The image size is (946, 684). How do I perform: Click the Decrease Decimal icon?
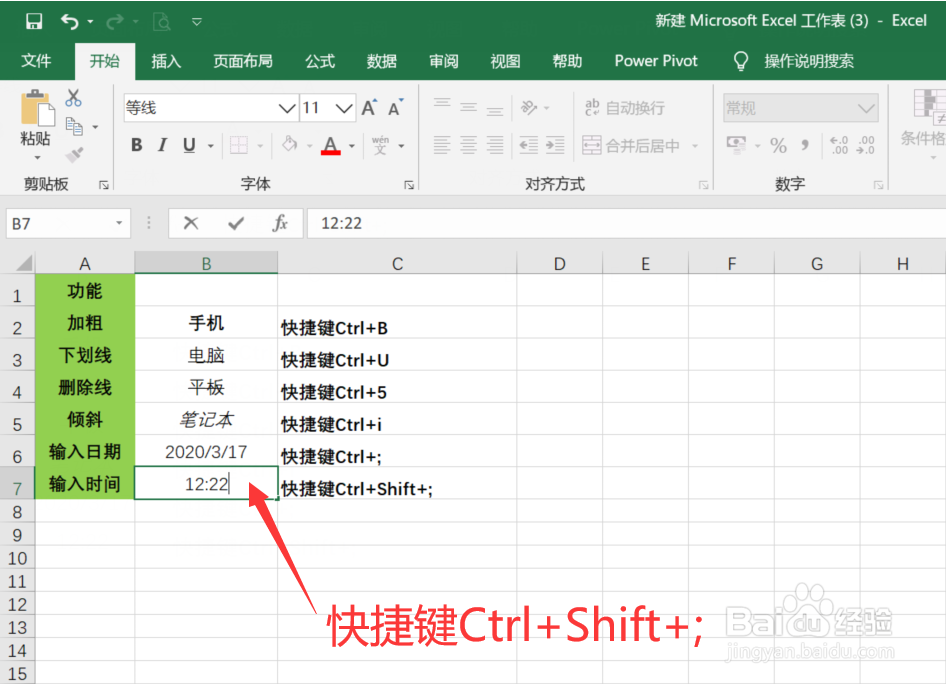coord(865,145)
